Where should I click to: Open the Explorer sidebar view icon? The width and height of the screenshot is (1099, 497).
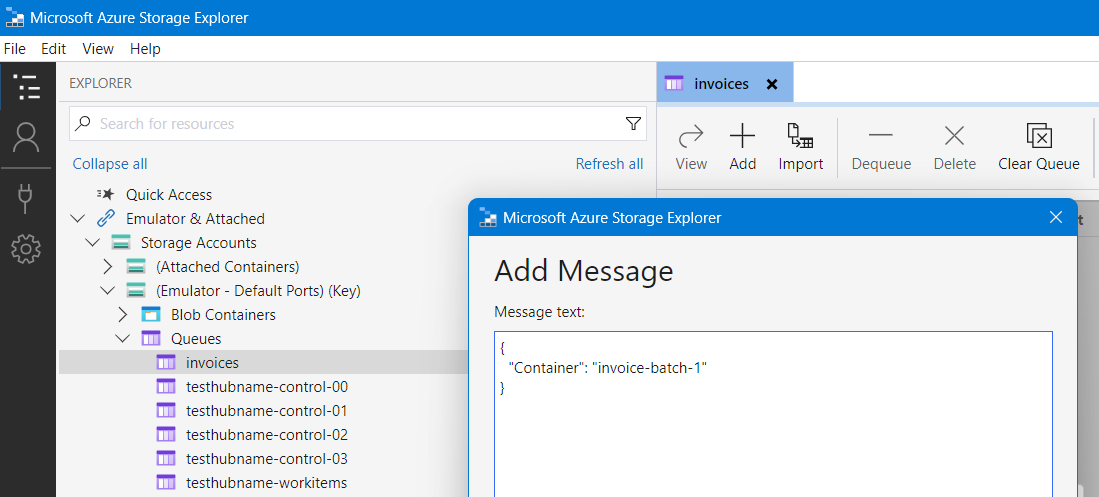click(x=27, y=87)
